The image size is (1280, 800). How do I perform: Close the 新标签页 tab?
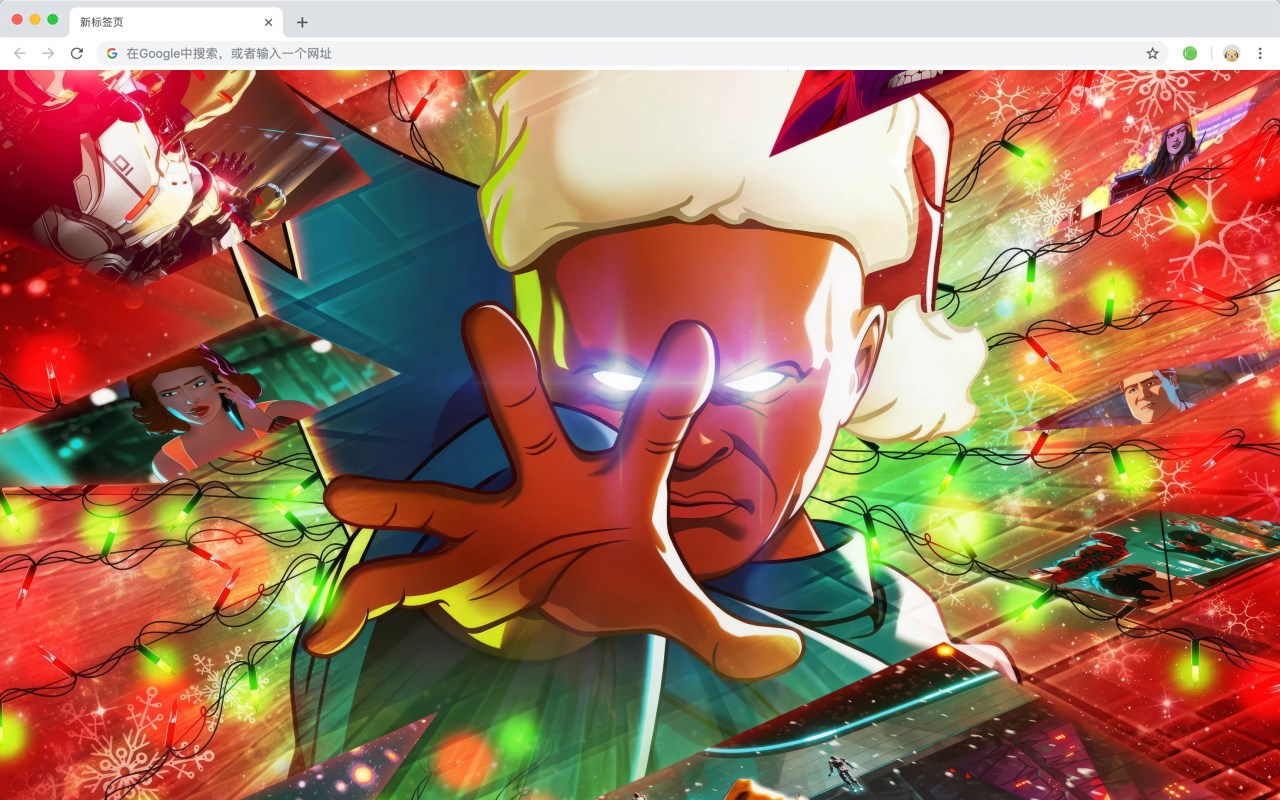(x=268, y=22)
